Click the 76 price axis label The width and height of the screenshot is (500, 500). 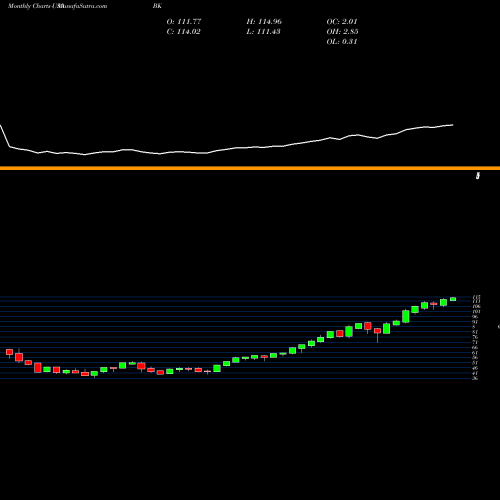(x=475, y=337)
